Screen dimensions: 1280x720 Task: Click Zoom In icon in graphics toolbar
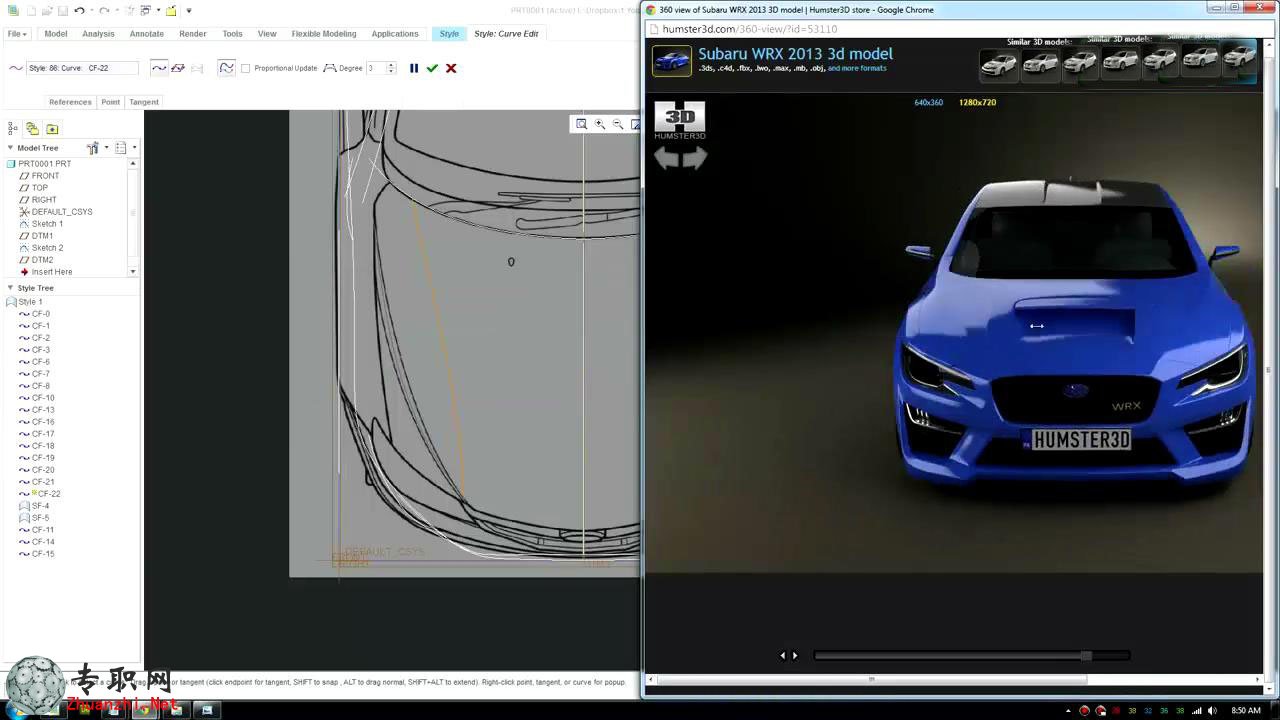tap(599, 124)
